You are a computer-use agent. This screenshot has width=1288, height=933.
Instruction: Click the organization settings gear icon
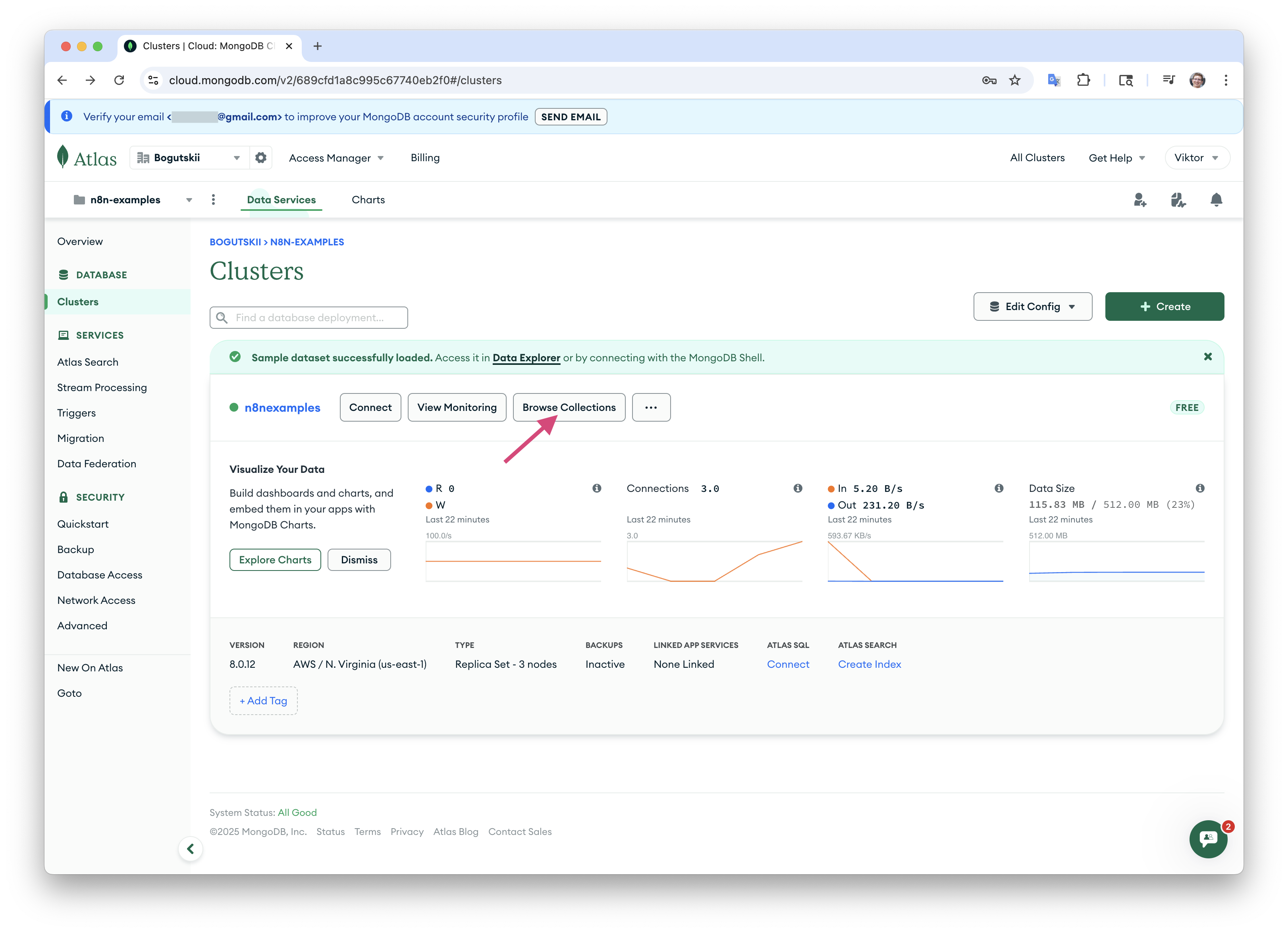(x=261, y=158)
